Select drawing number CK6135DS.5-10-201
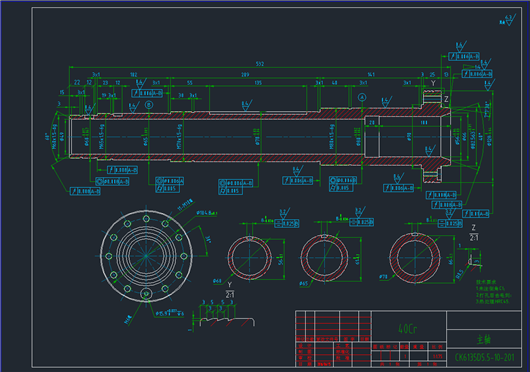 tap(484, 357)
